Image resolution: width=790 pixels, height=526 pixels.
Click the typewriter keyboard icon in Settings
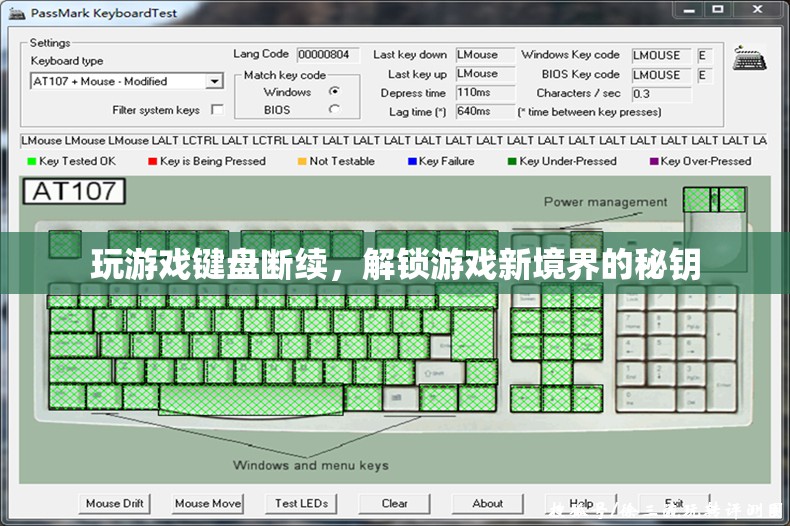[x=749, y=58]
